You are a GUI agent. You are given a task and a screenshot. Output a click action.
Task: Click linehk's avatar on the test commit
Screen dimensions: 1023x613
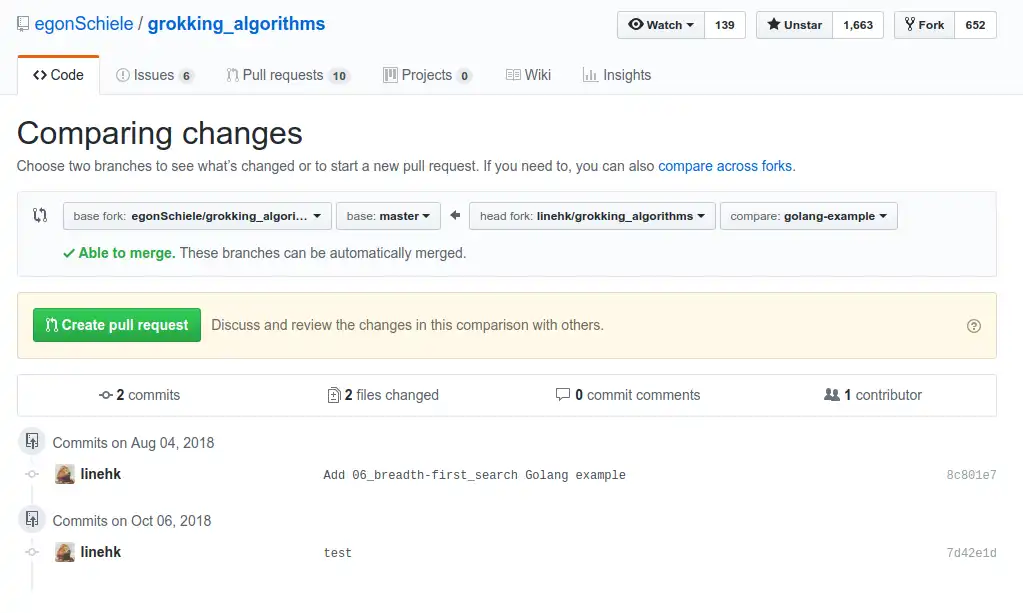point(64,551)
